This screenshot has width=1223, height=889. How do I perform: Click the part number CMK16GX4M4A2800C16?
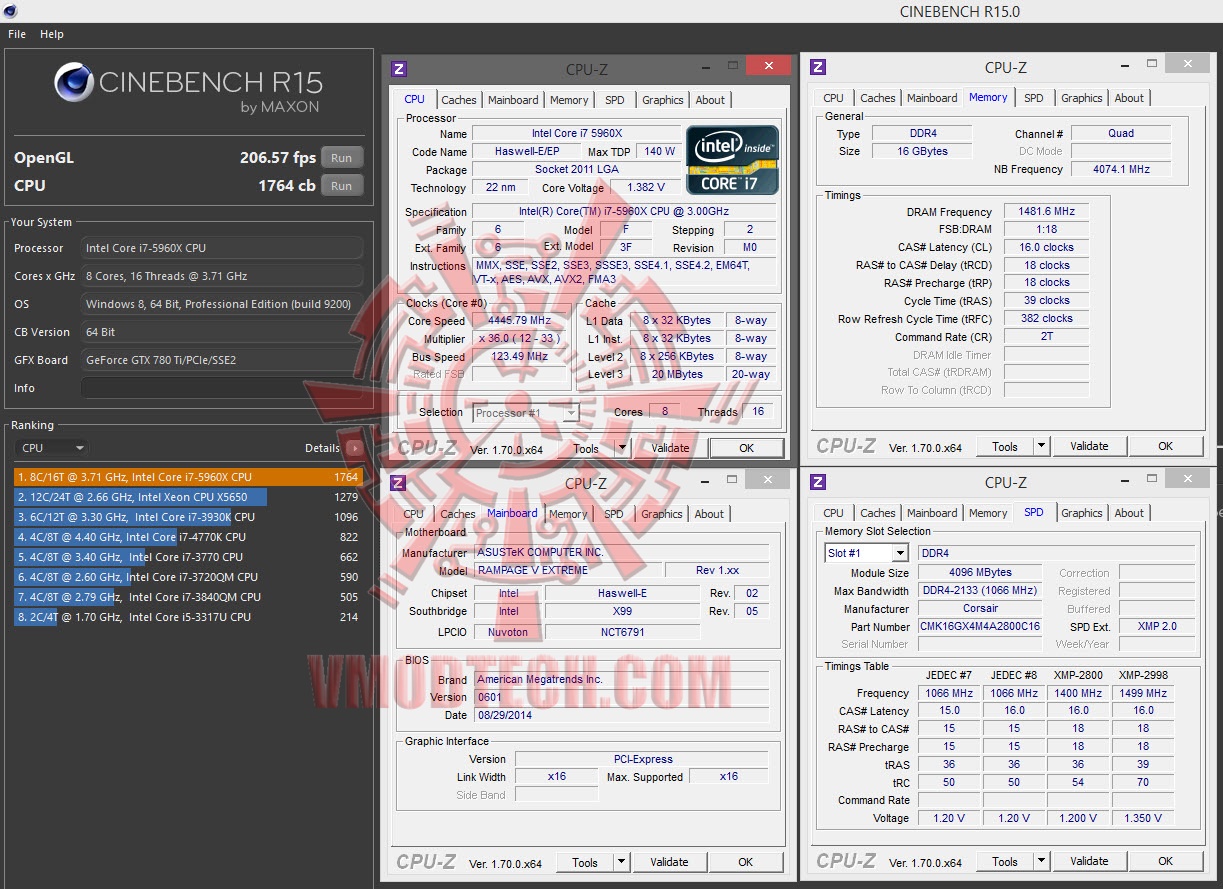tap(980, 626)
